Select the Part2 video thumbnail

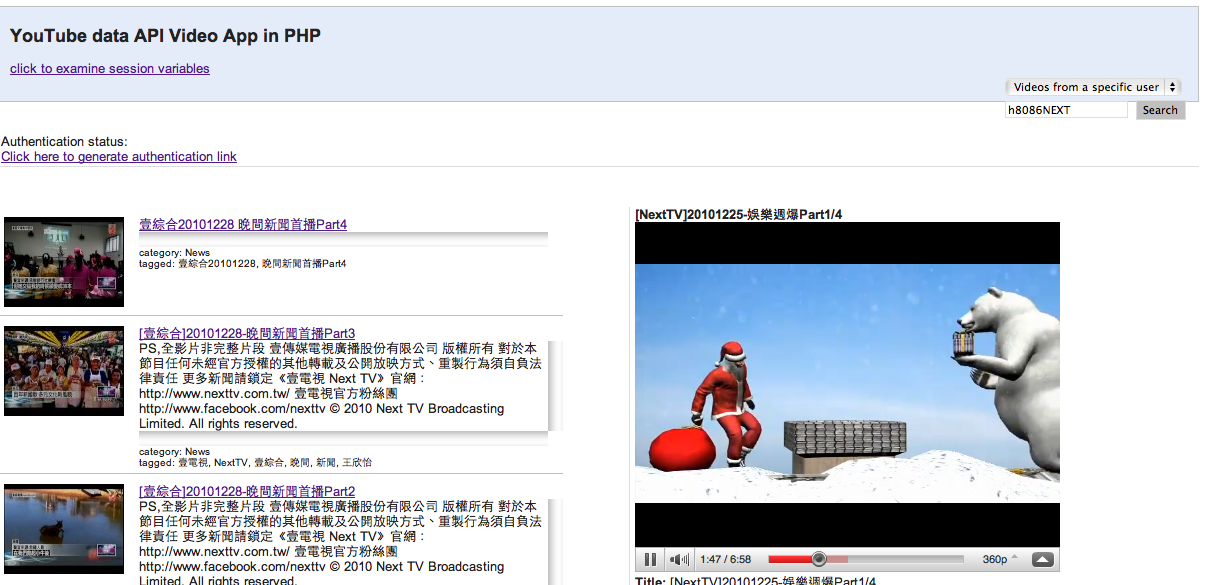click(64, 530)
